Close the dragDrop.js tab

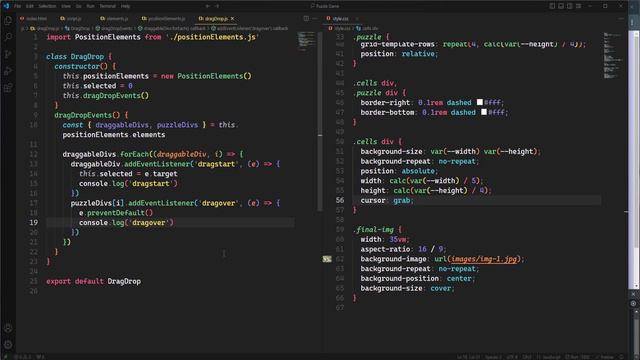coord(232,18)
